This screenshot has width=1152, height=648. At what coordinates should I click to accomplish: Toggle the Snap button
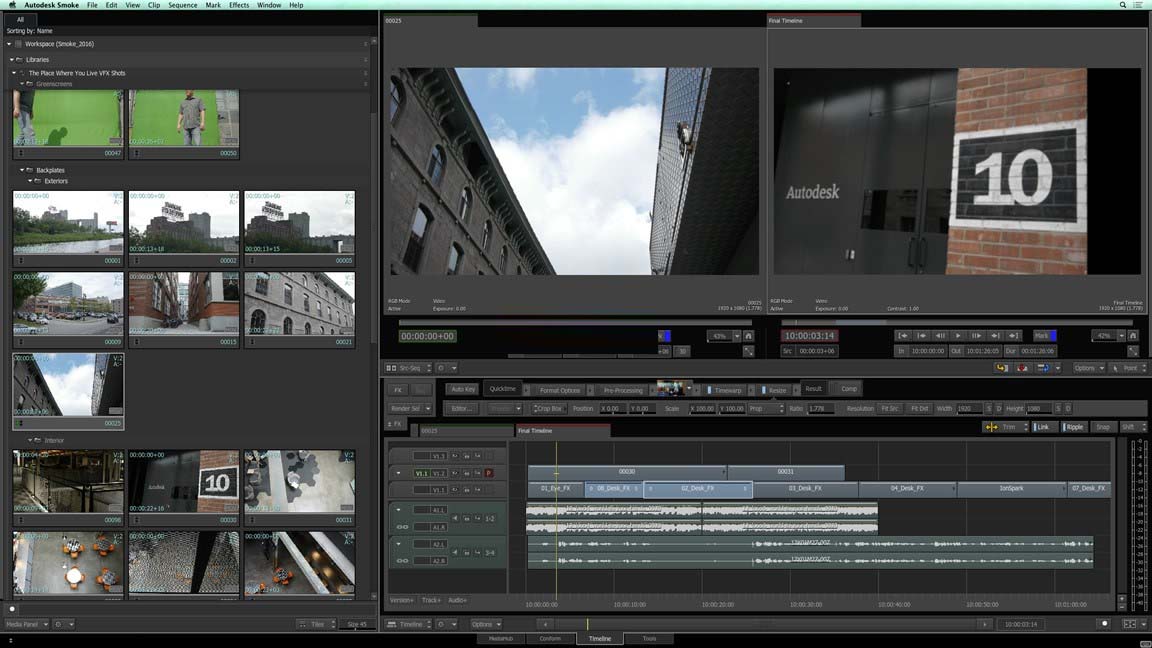click(1102, 427)
